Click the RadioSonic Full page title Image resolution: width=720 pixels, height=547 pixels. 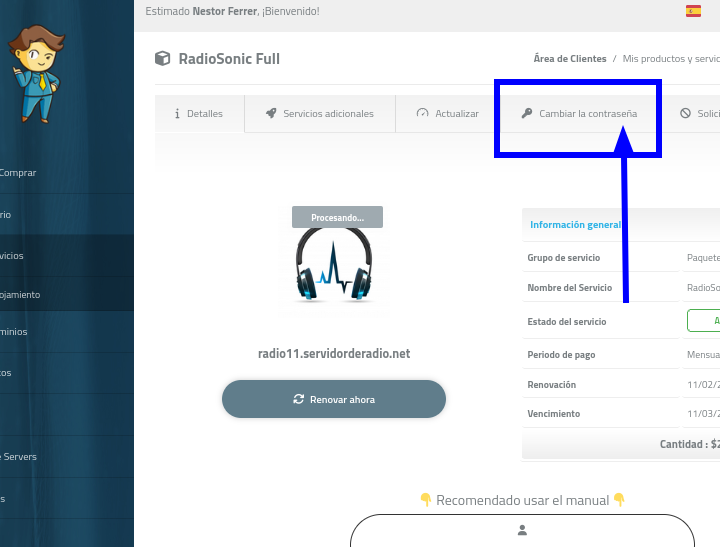click(229, 59)
